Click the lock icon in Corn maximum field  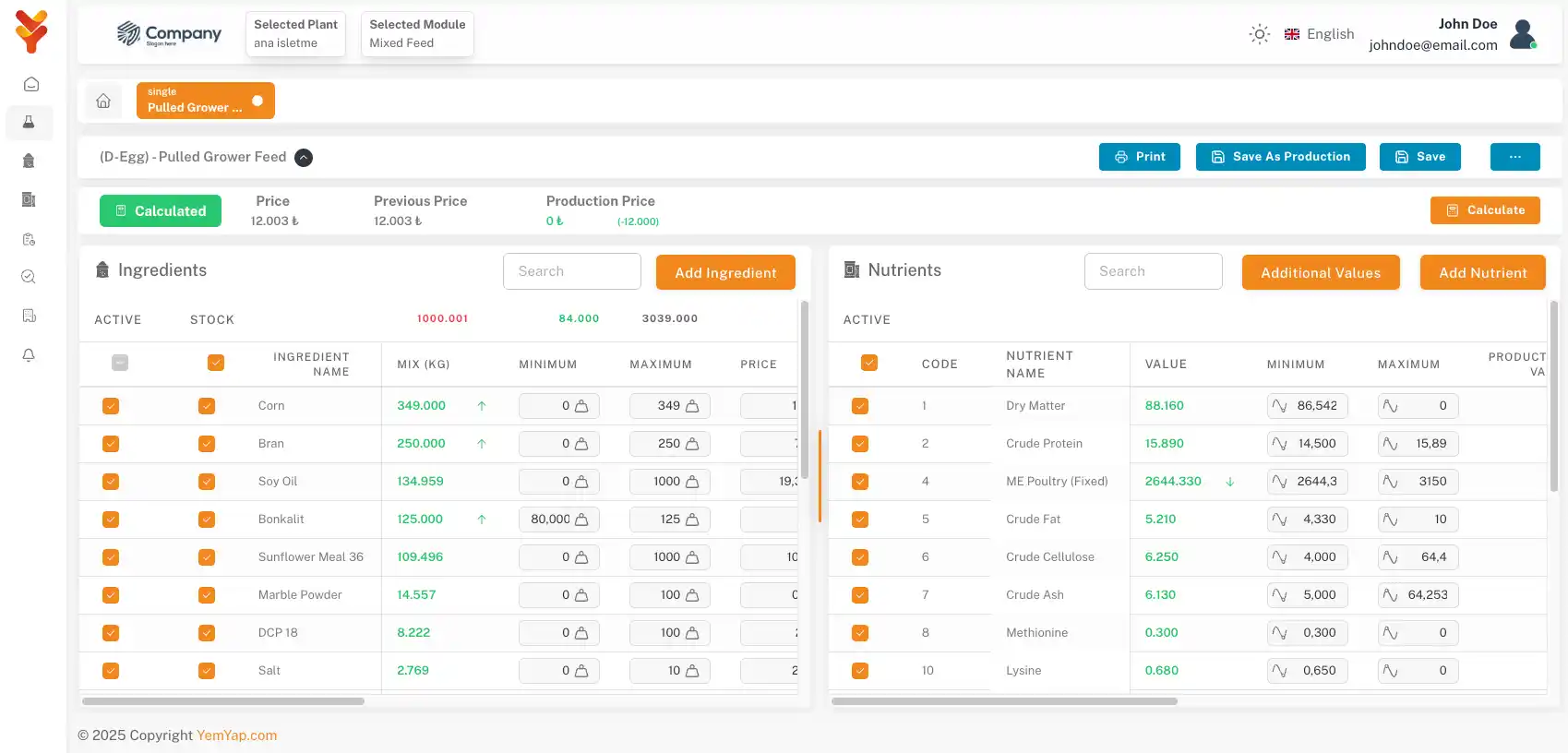pyautogui.click(x=692, y=406)
